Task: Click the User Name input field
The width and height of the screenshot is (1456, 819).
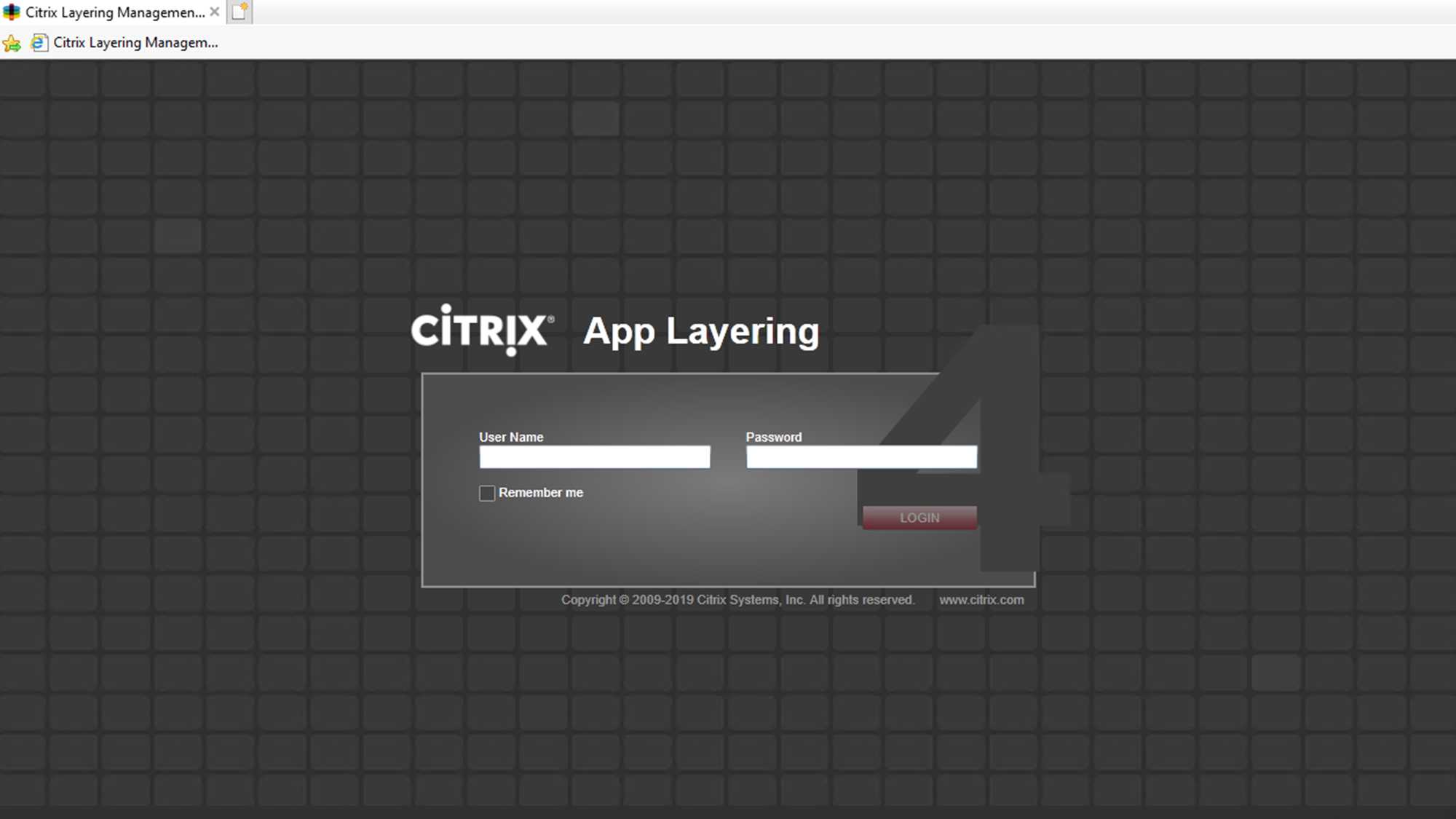Action: tap(595, 457)
